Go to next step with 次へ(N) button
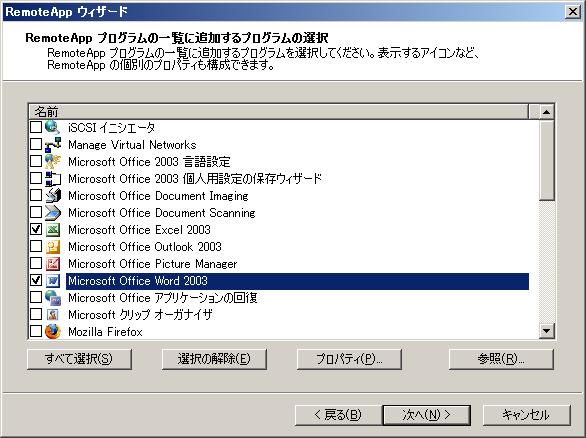The width and height of the screenshot is (586, 438). click(x=426, y=415)
